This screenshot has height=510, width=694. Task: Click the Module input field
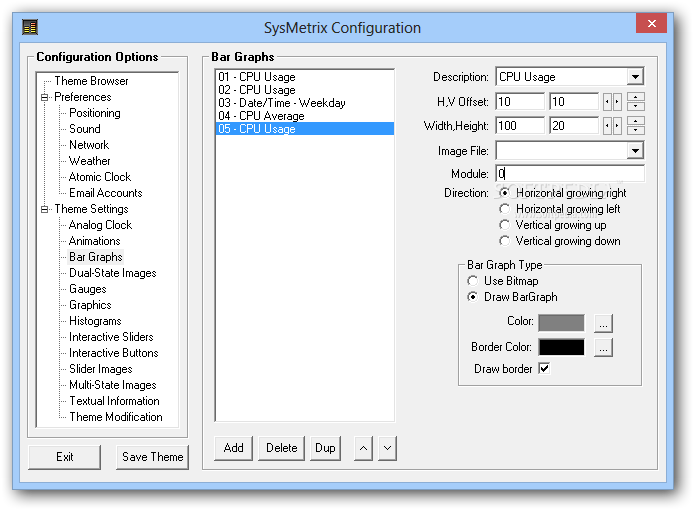(570, 174)
